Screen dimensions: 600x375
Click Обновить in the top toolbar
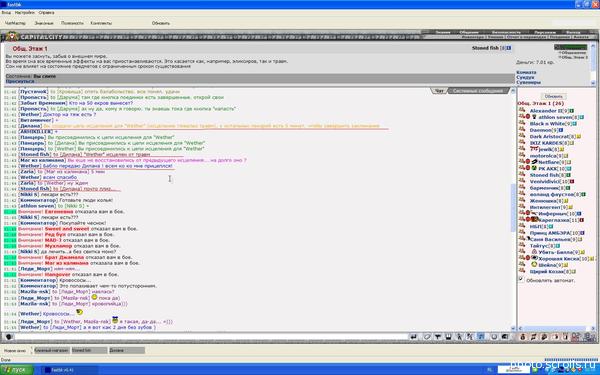click(x=161, y=23)
